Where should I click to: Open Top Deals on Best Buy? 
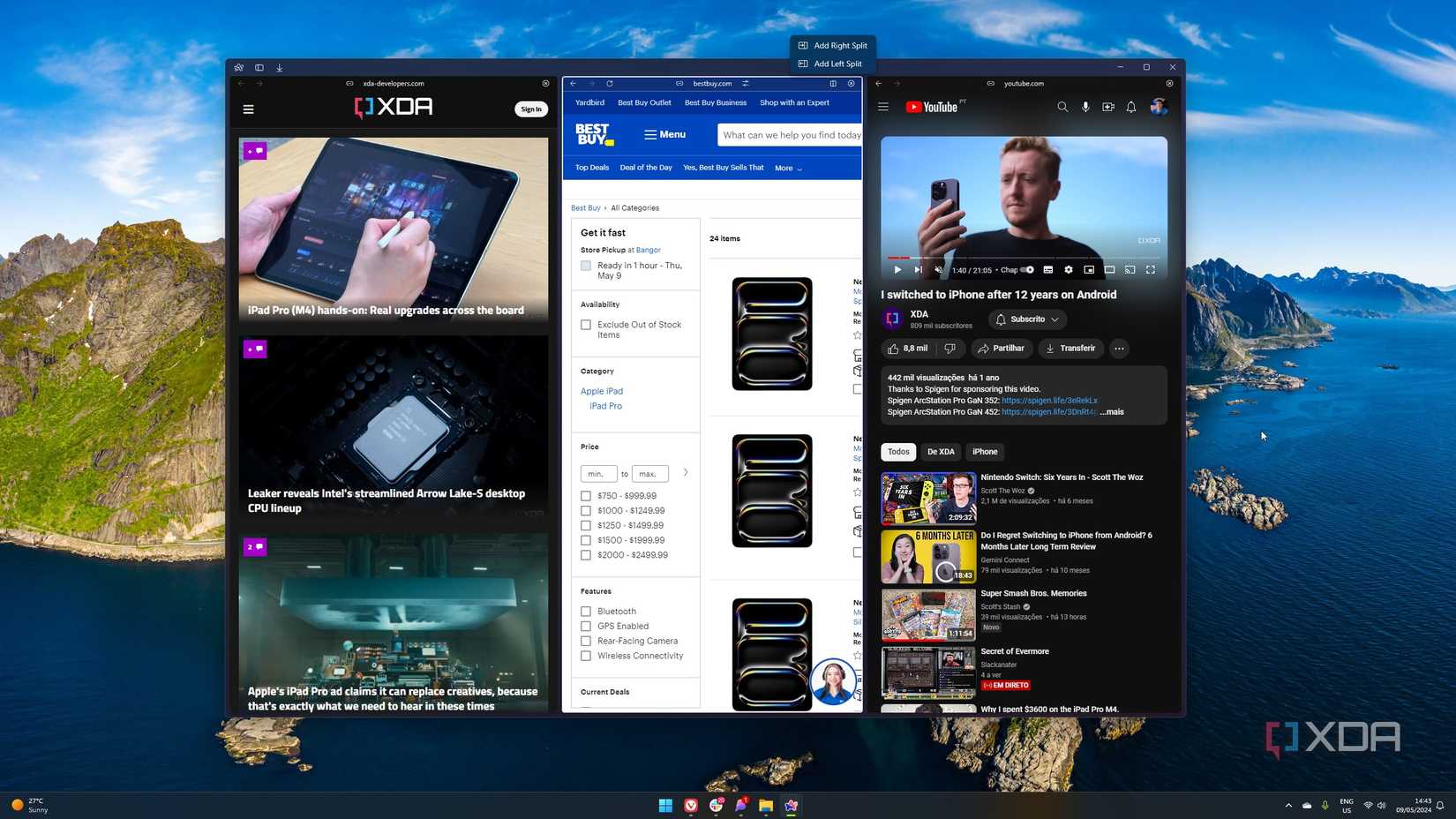coord(592,168)
